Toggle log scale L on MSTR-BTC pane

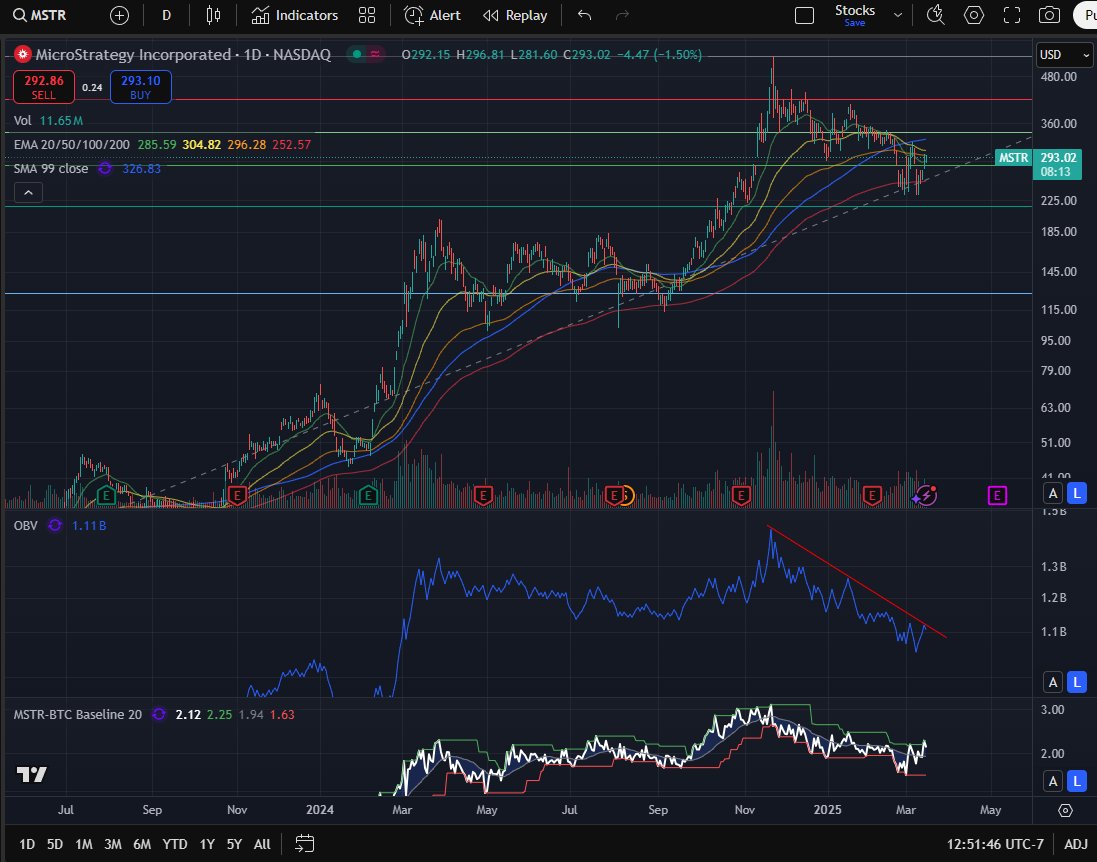[x=1077, y=781]
